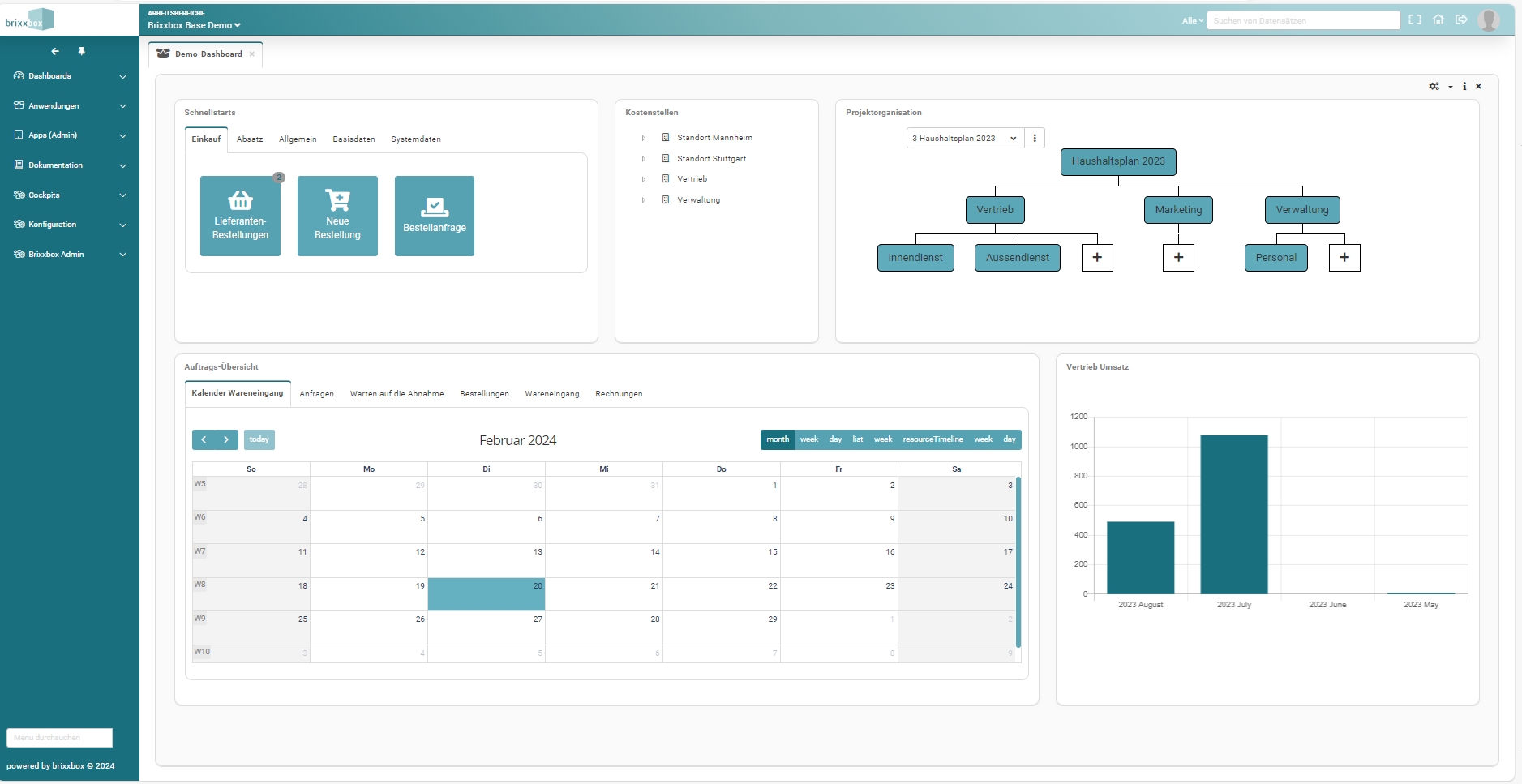This screenshot has height=784, width=1522.
Task: Open the Warten auf die Abnahme tab
Action: [397, 394]
